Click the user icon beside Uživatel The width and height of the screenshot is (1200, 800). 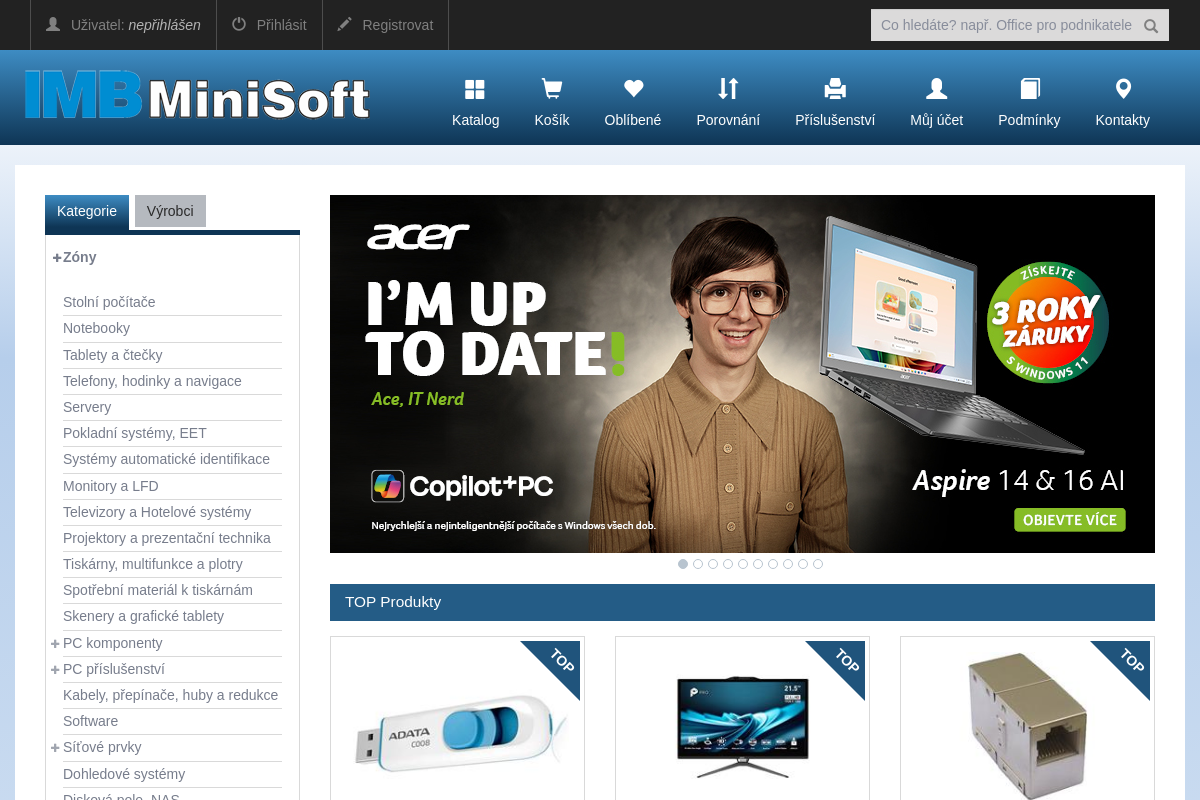pos(53,24)
